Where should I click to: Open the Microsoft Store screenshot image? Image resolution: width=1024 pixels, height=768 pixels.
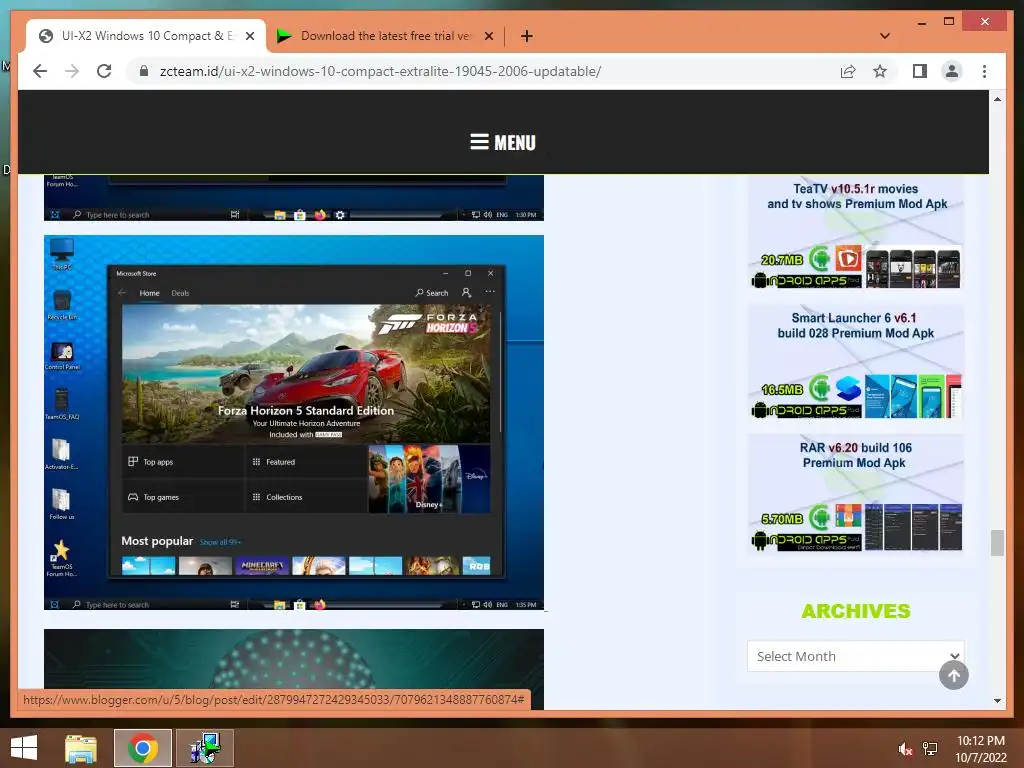[294, 423]
